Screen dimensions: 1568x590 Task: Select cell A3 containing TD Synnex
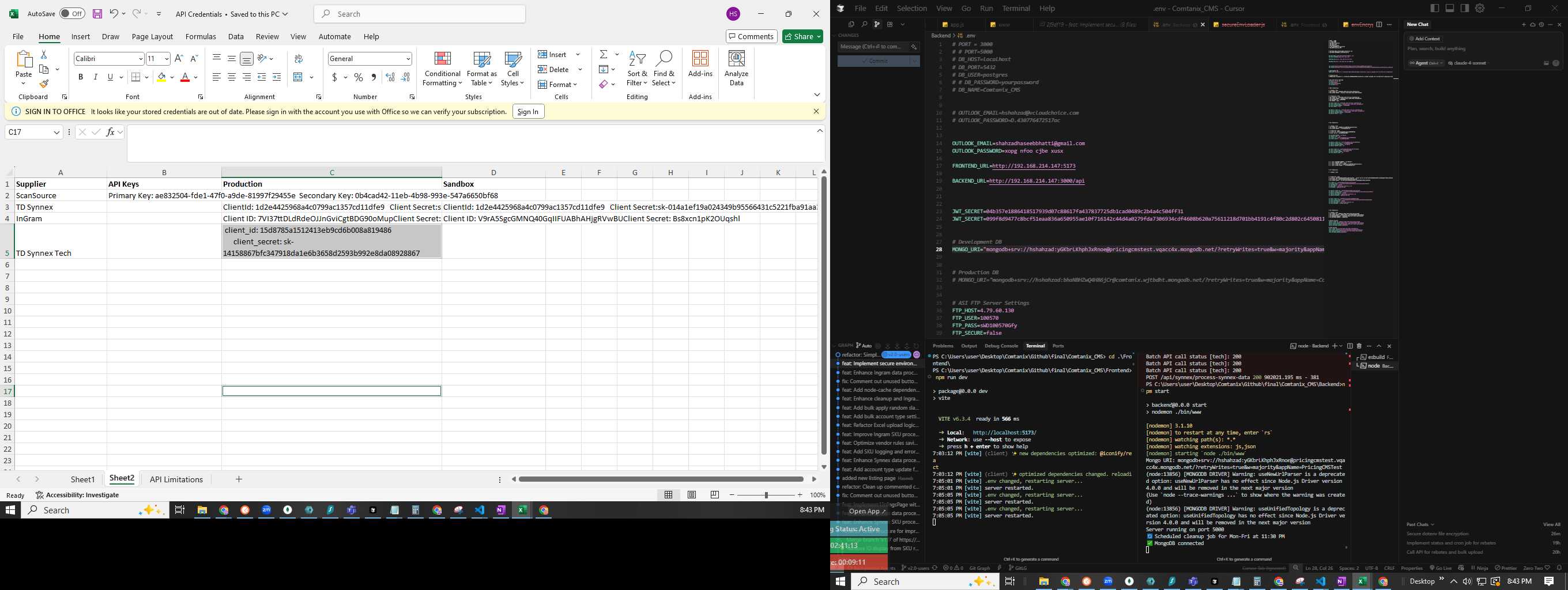tap(61, 207)
